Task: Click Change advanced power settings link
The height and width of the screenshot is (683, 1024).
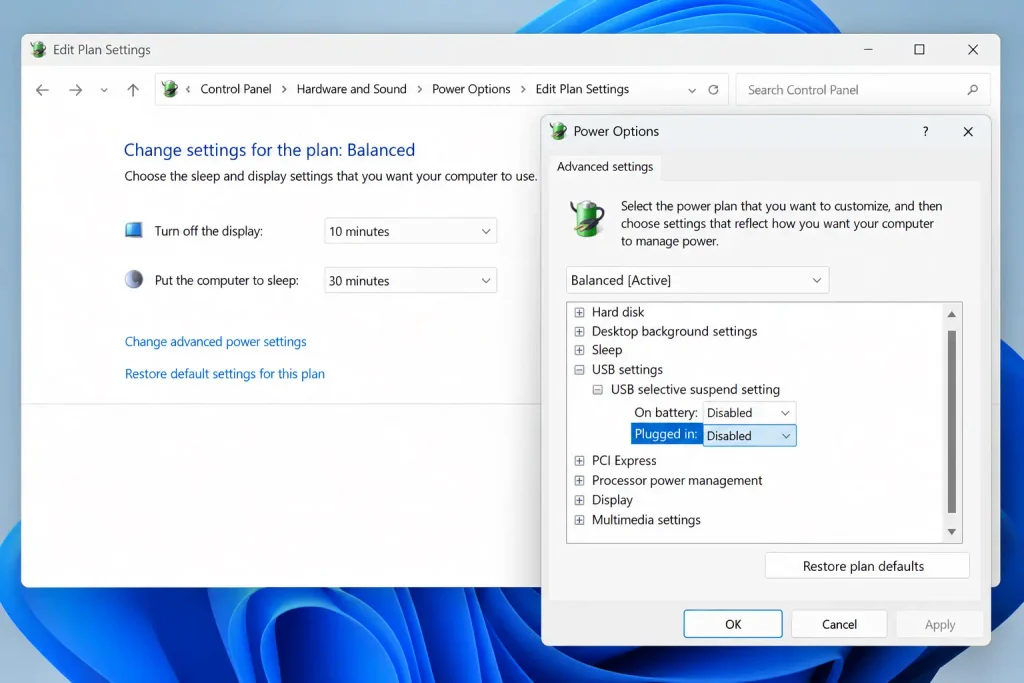Action: tap(216, 342)
